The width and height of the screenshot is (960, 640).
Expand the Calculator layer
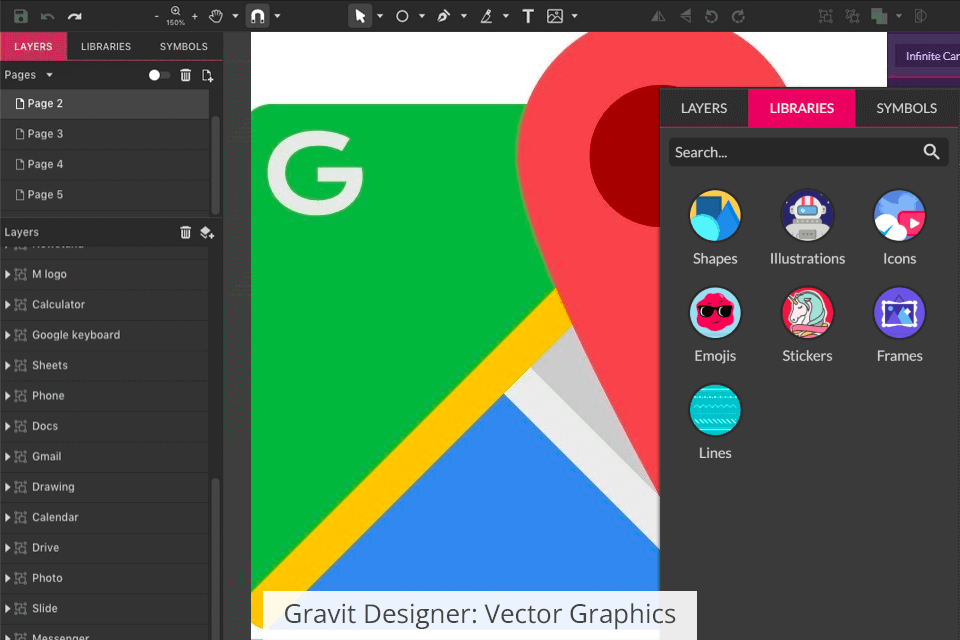(7, 304)
